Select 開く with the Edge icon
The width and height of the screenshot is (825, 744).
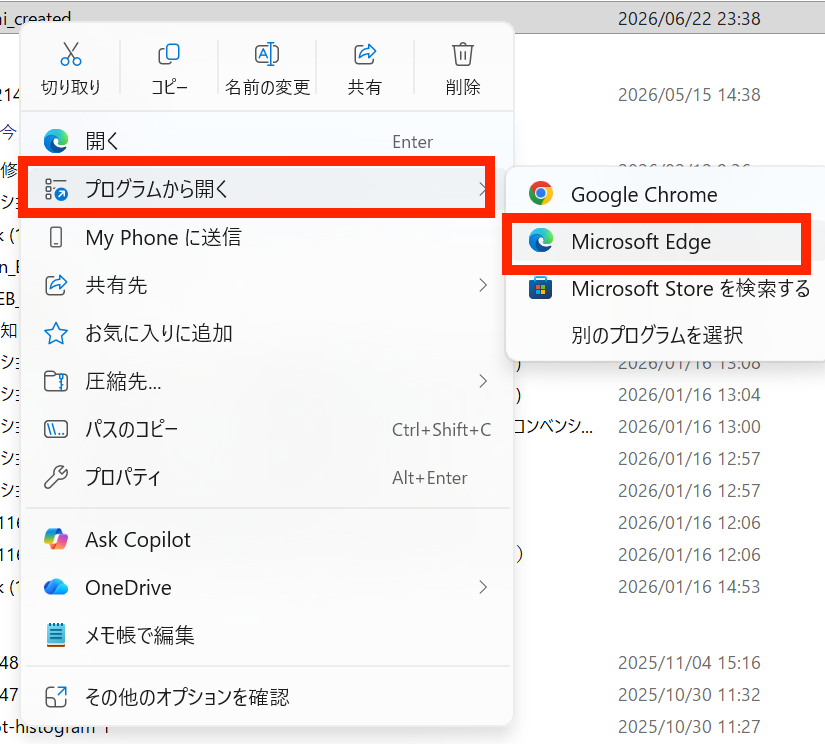pos(267,141)
